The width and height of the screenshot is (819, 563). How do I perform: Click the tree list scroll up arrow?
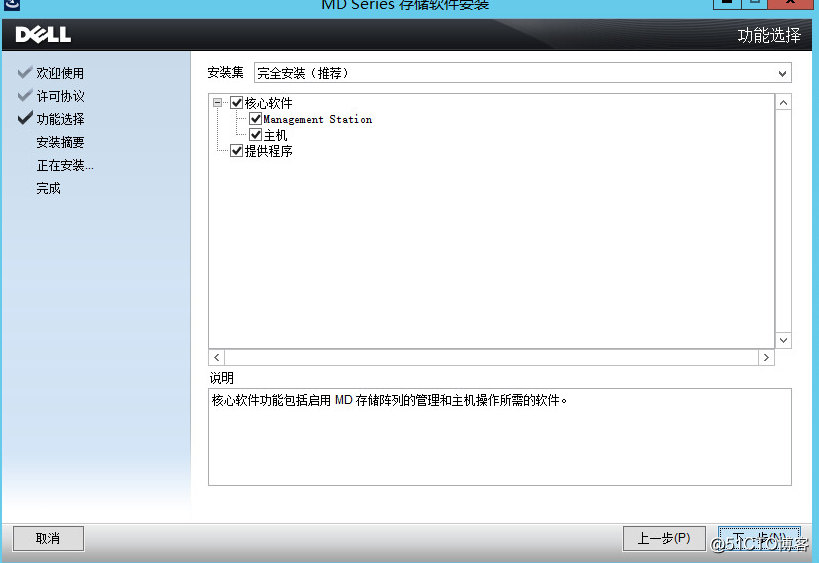783,102
